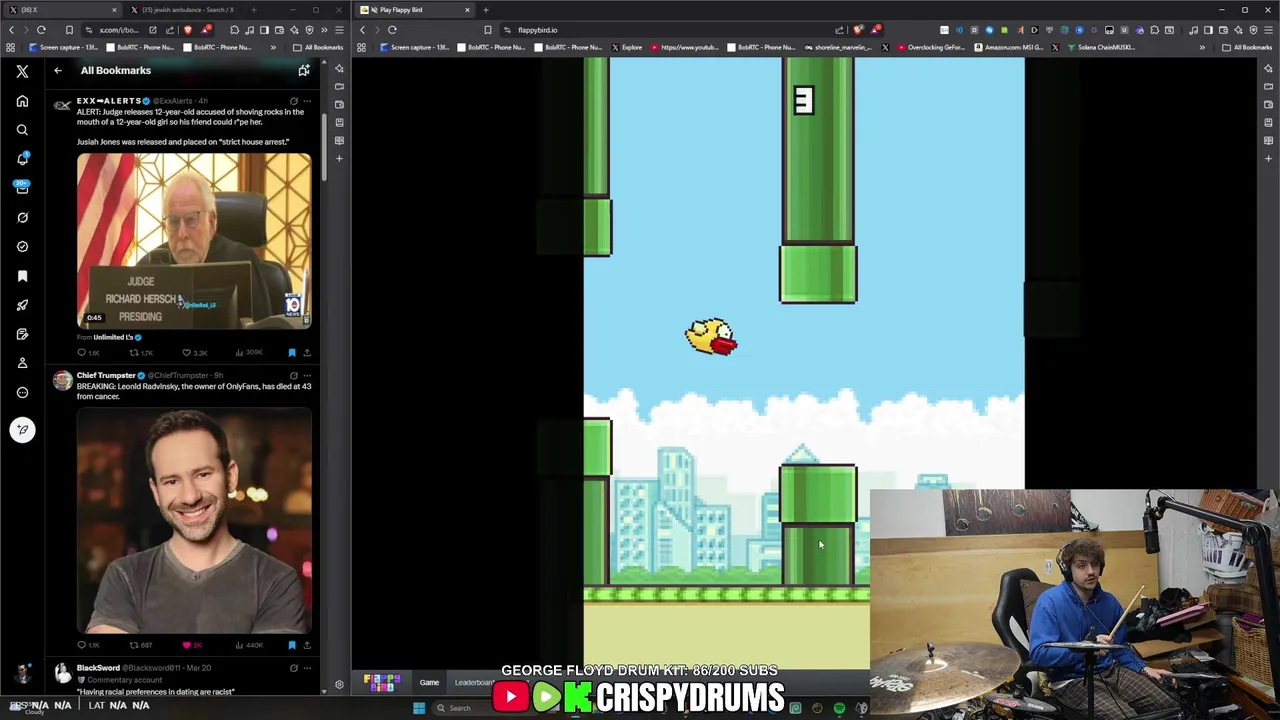Open X notifications bell
The image size is (1280, 720).
(x=22, y=159)
